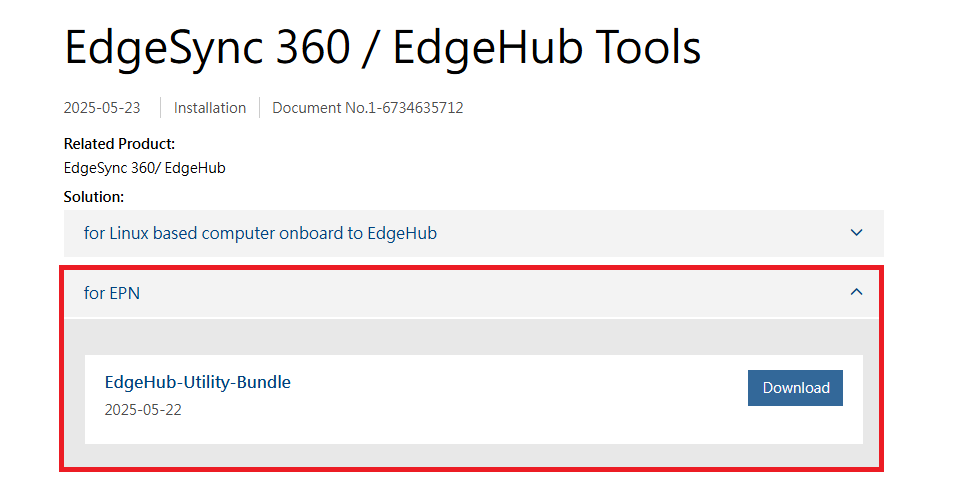
Task: Open 'for Linux based computer onboard to EdgeHub'
Action: coord(260,233)
